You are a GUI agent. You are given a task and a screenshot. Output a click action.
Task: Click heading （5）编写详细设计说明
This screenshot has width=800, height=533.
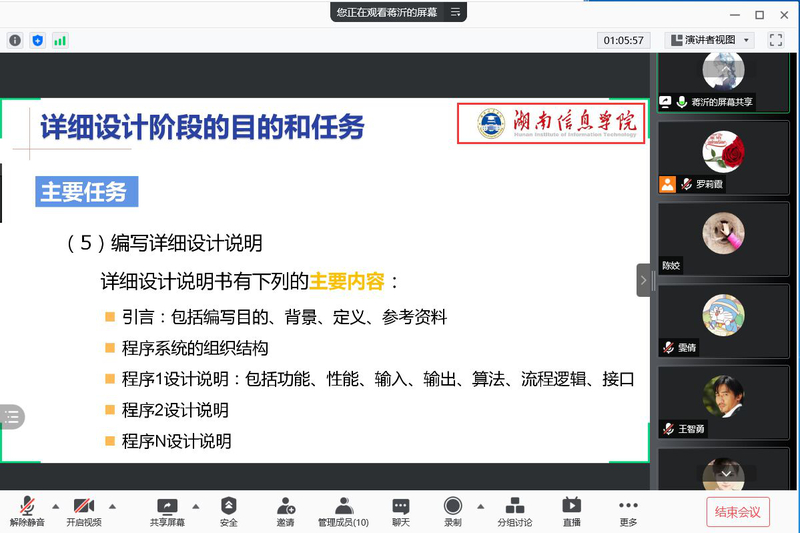click(165, 243)
